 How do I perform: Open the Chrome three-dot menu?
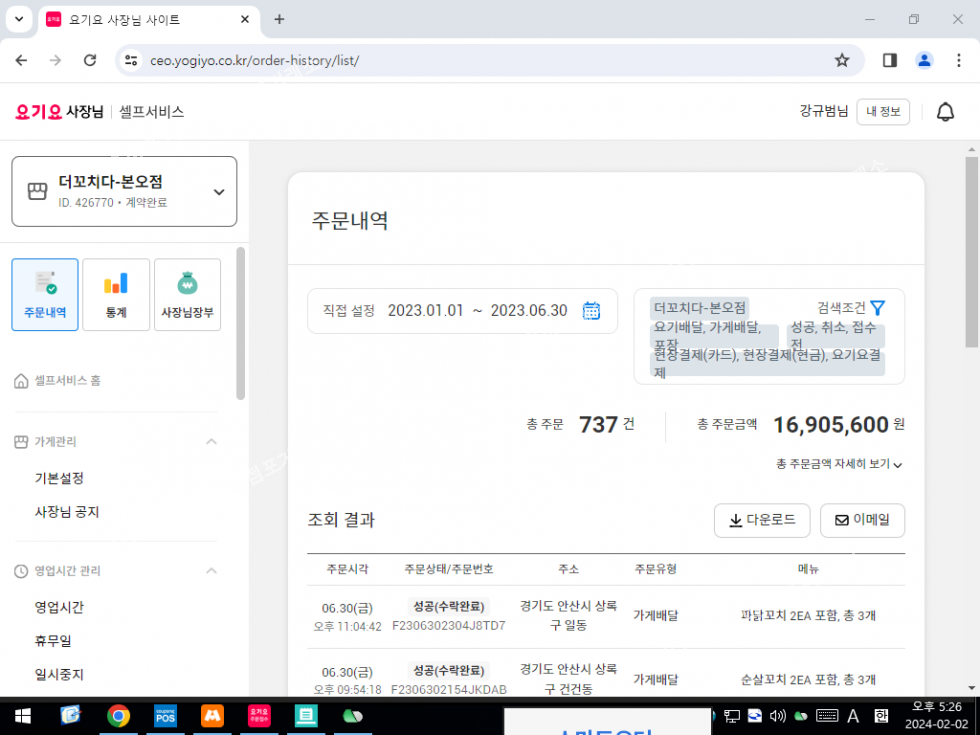pos(959,60)
